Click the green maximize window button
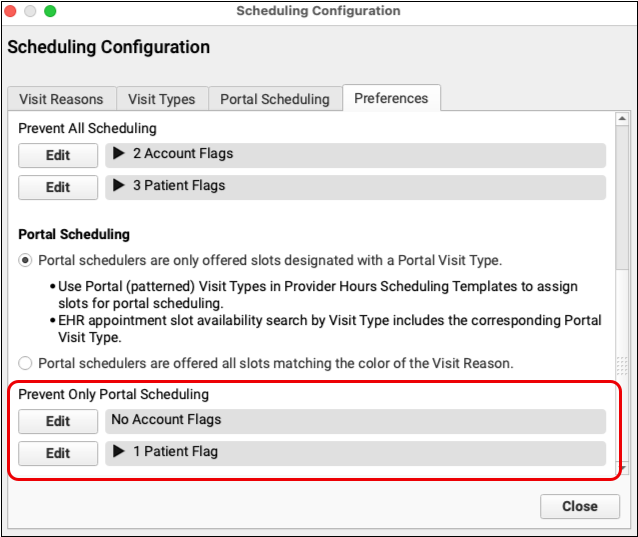 click(50, 11)
